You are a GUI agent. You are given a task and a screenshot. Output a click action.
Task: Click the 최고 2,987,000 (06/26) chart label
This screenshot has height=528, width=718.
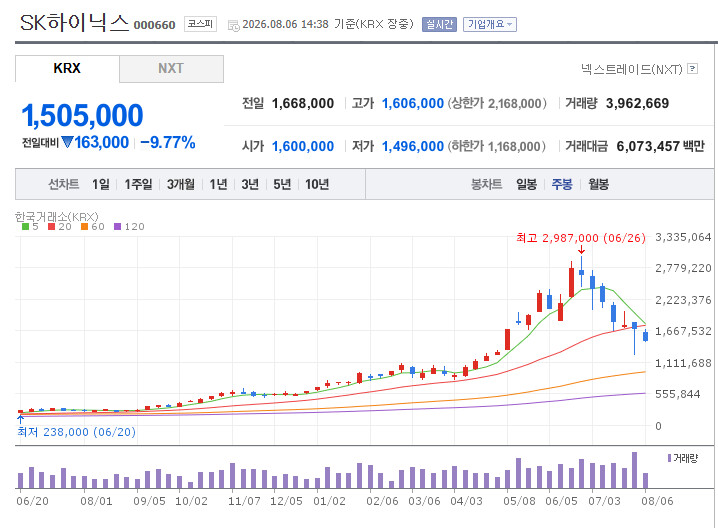[x=581, y=238]
